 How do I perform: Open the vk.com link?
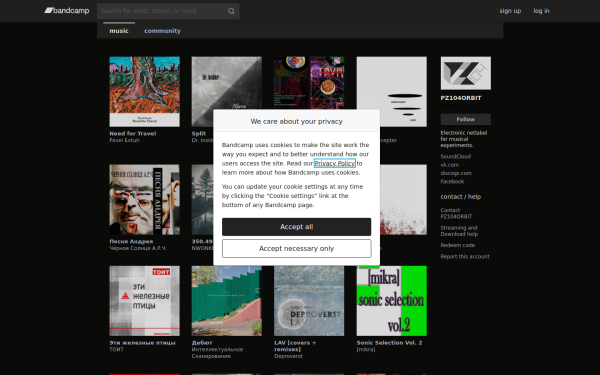coord(450,165)
